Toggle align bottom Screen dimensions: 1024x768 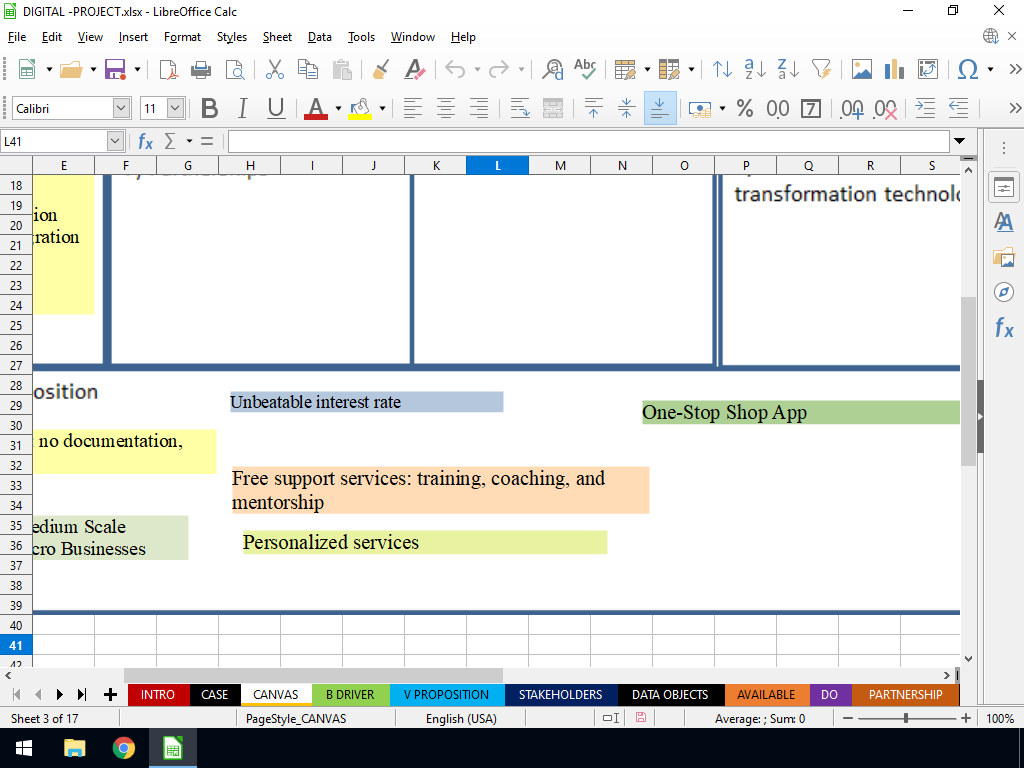tap(660, 108)
